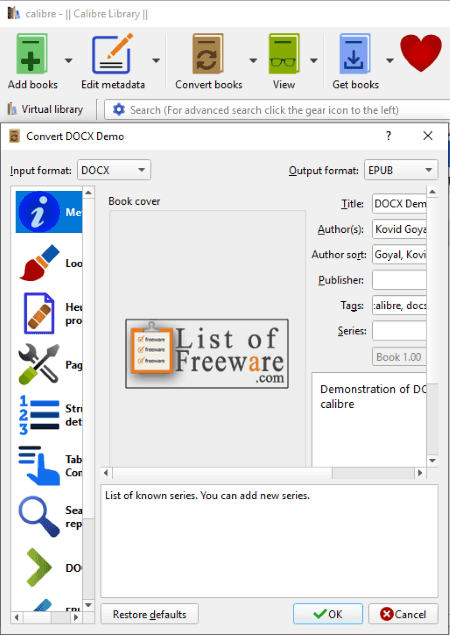Image resolution: width=450 pixels, height=635 pixels.
Task: Click the Restore defaults button
Action: tap(149, 614)
